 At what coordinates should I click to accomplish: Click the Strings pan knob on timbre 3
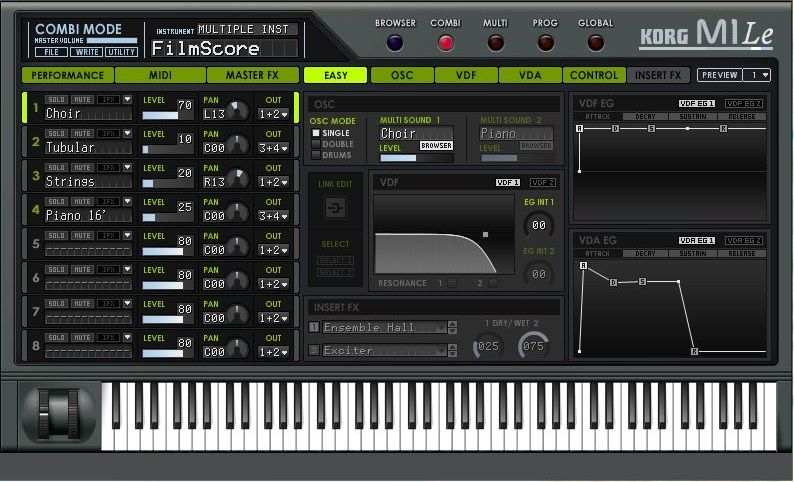pyautogui.click(x=237, y=178)
